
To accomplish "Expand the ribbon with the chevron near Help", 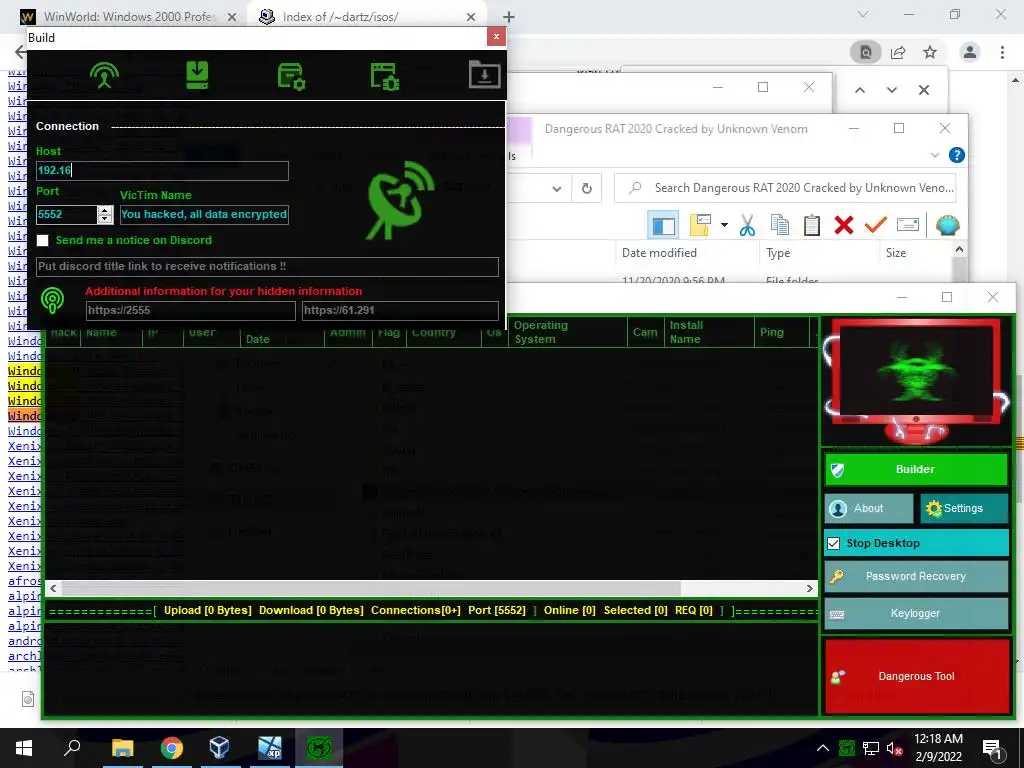I will tap(935, 155).
